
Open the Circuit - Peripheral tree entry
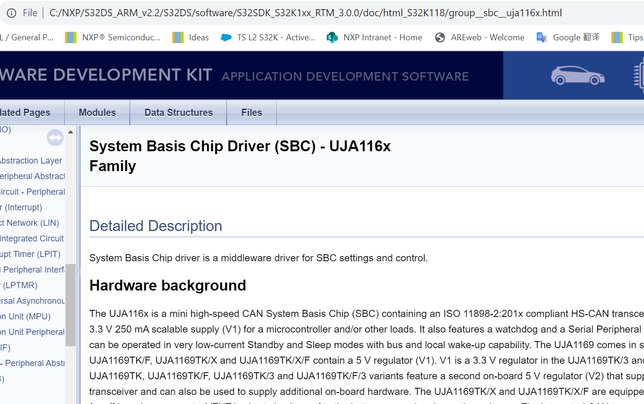coord(32,192)
